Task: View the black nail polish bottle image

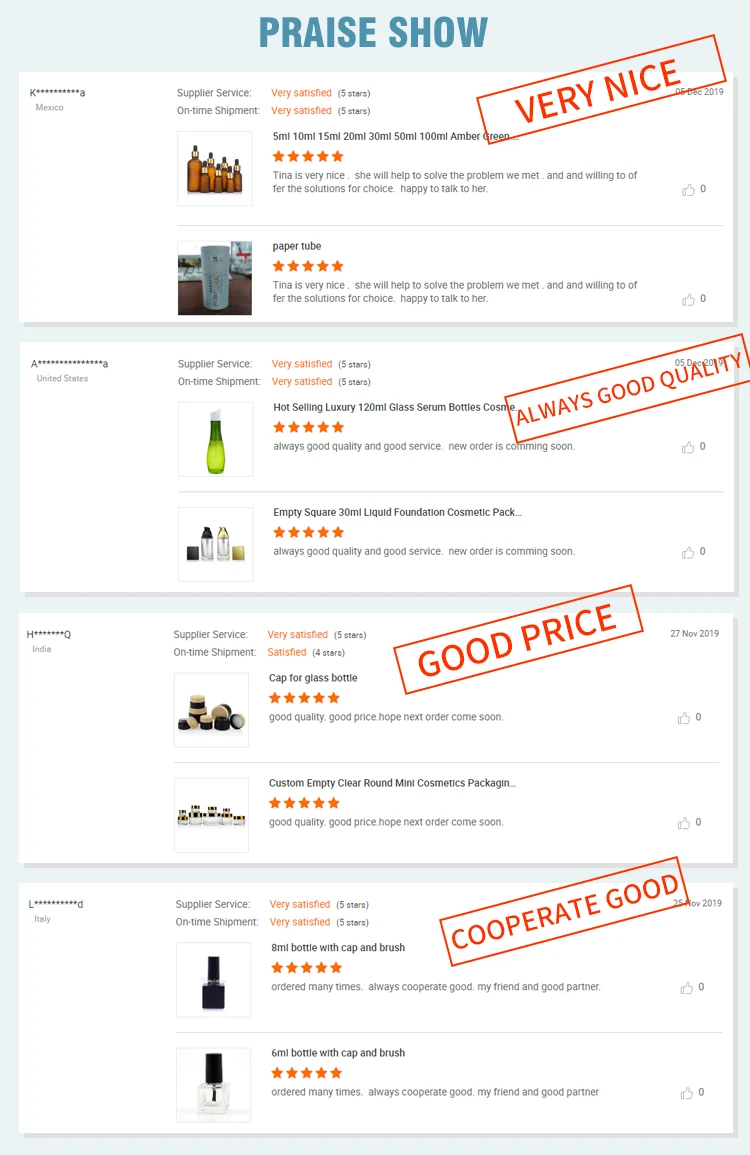Action: 213,980
